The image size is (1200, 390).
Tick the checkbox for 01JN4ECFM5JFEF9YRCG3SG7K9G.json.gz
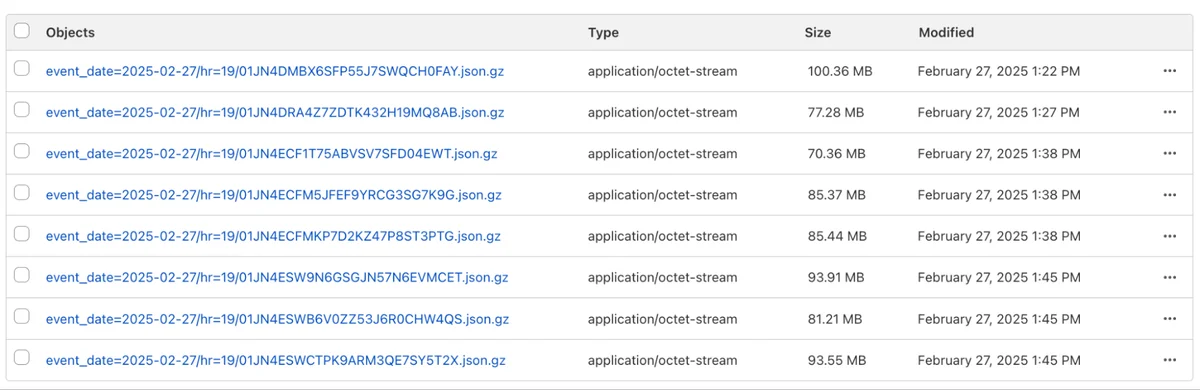(22, 193)
